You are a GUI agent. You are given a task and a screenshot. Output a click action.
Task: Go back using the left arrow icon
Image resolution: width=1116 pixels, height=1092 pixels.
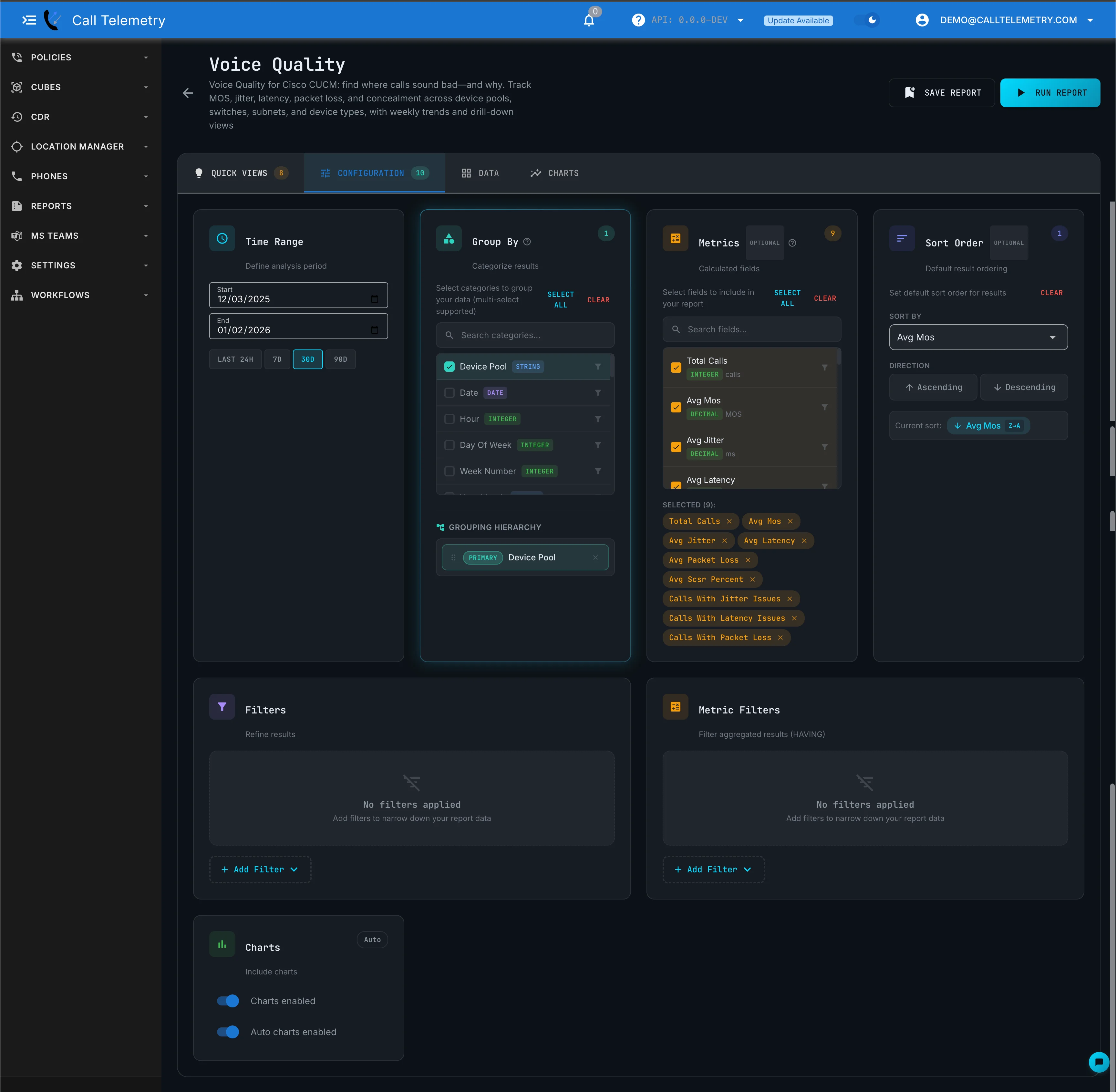click(188, 93)
